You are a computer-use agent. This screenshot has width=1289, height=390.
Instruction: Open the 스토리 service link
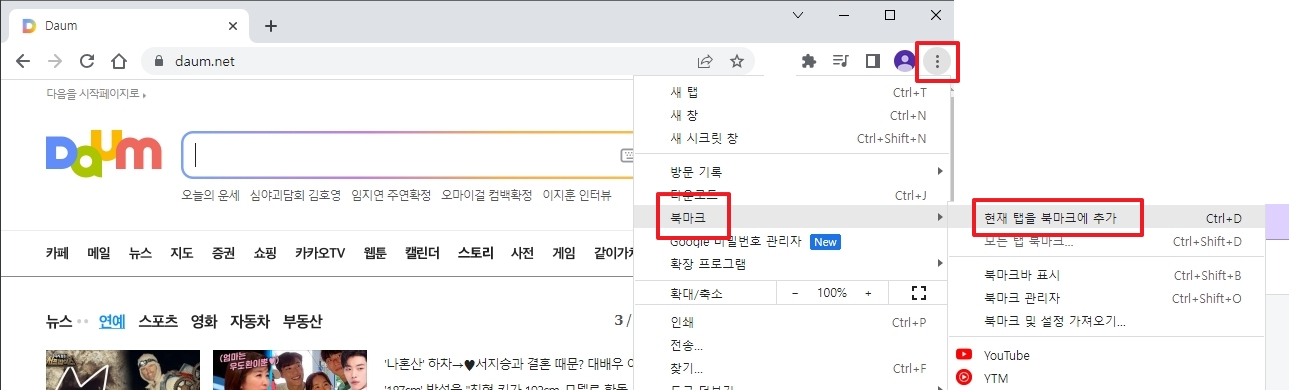476,253
